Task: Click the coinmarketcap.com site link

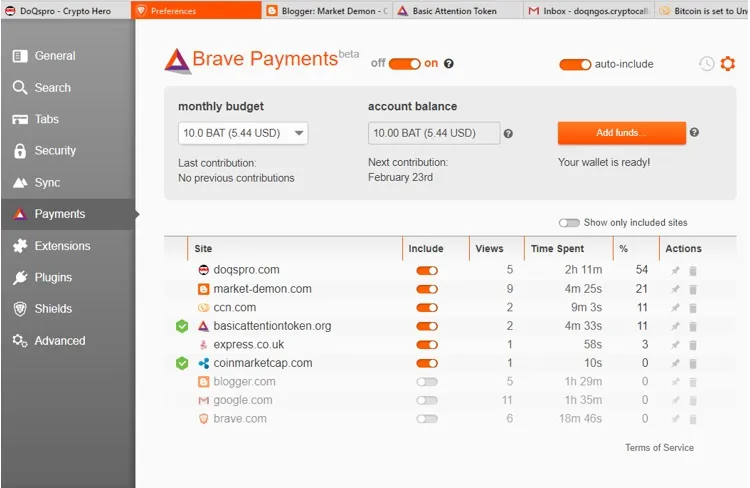Action: [x=263, y=363]
